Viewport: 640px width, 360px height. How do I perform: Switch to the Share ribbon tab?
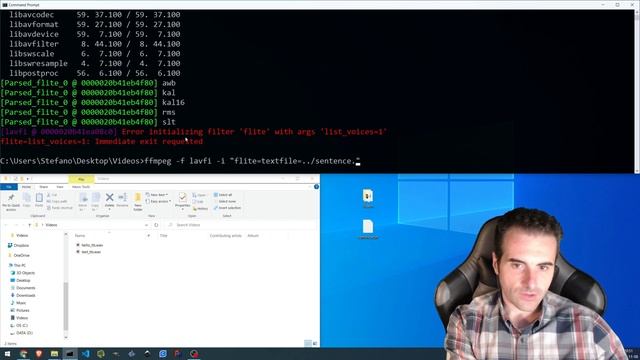(x=44, y=187)
